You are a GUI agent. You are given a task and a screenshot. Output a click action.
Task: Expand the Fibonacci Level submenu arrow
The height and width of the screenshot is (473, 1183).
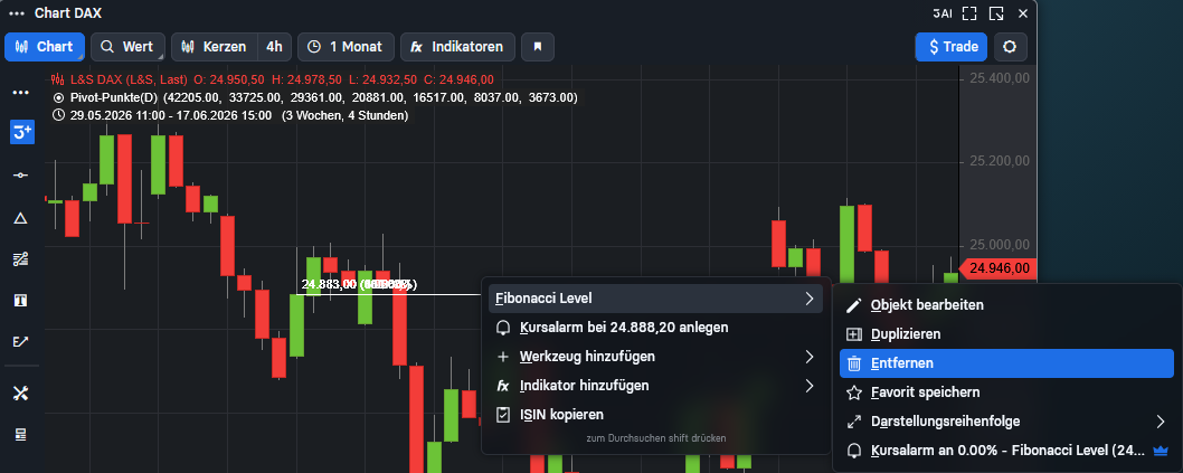pos(809,299)
